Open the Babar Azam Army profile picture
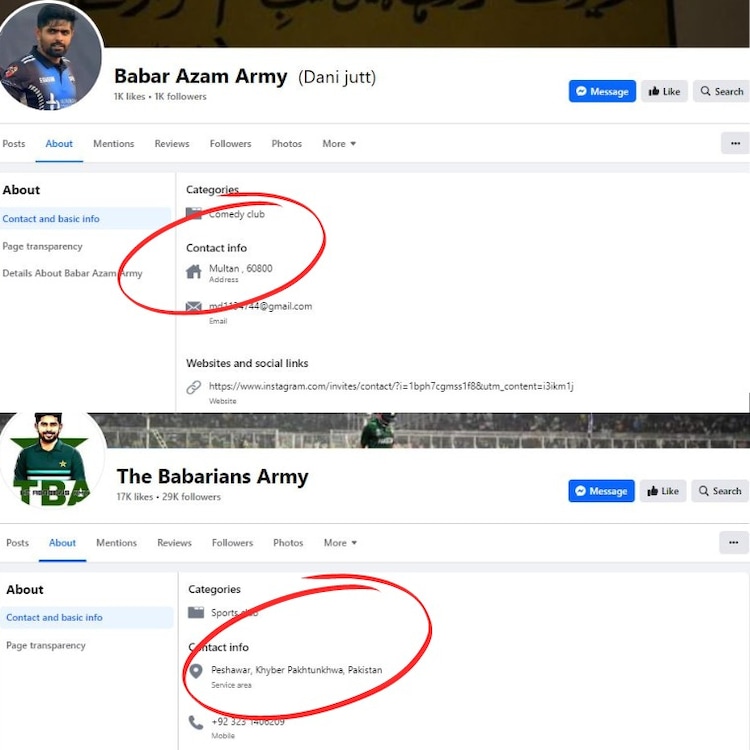Viewport: 750px width, 750px height. [51, 55]
